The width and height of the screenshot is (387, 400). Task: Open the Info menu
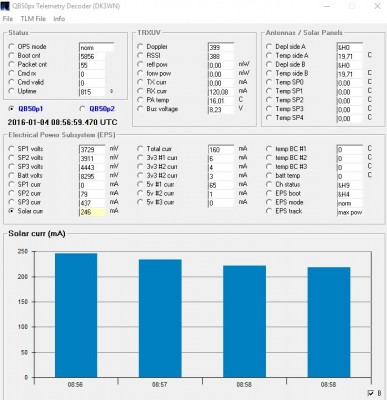[59, 19]
